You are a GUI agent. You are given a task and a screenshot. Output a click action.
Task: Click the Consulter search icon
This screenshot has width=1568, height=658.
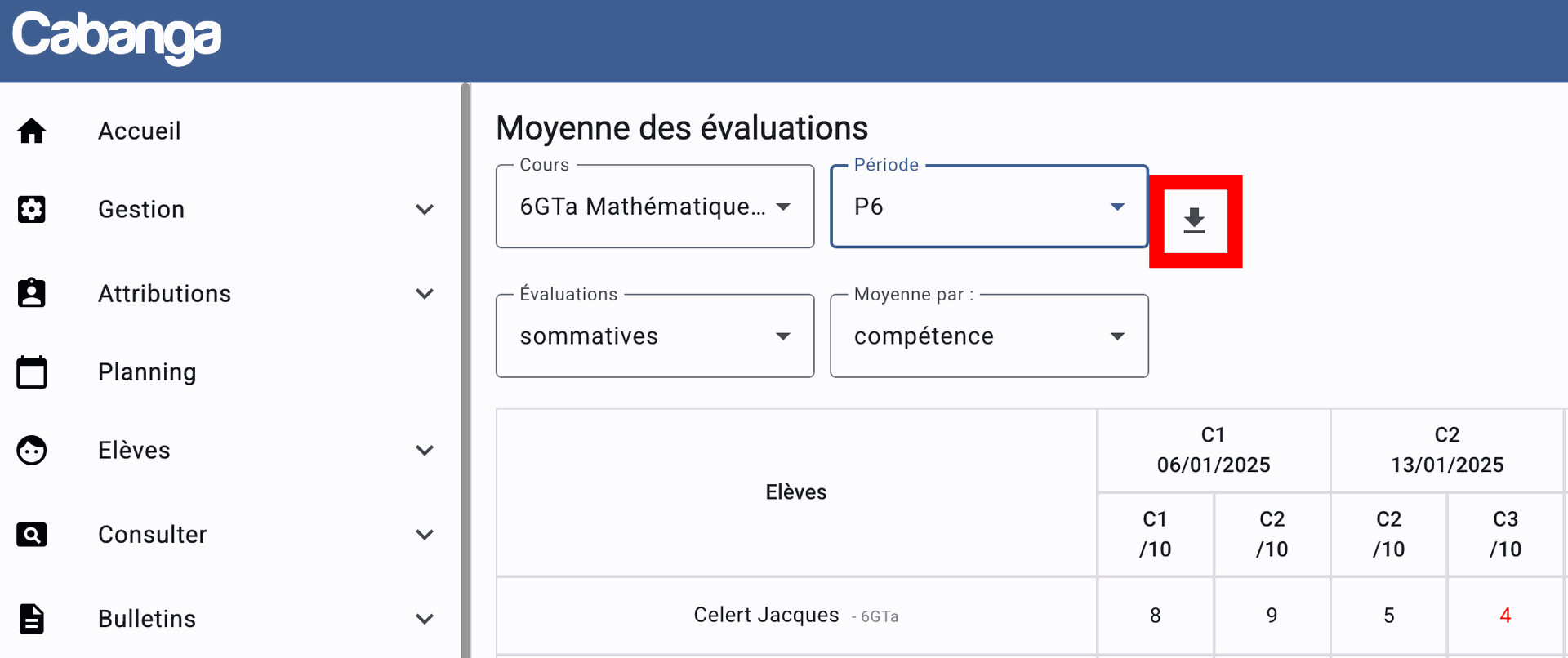click(x=32, y=535)
